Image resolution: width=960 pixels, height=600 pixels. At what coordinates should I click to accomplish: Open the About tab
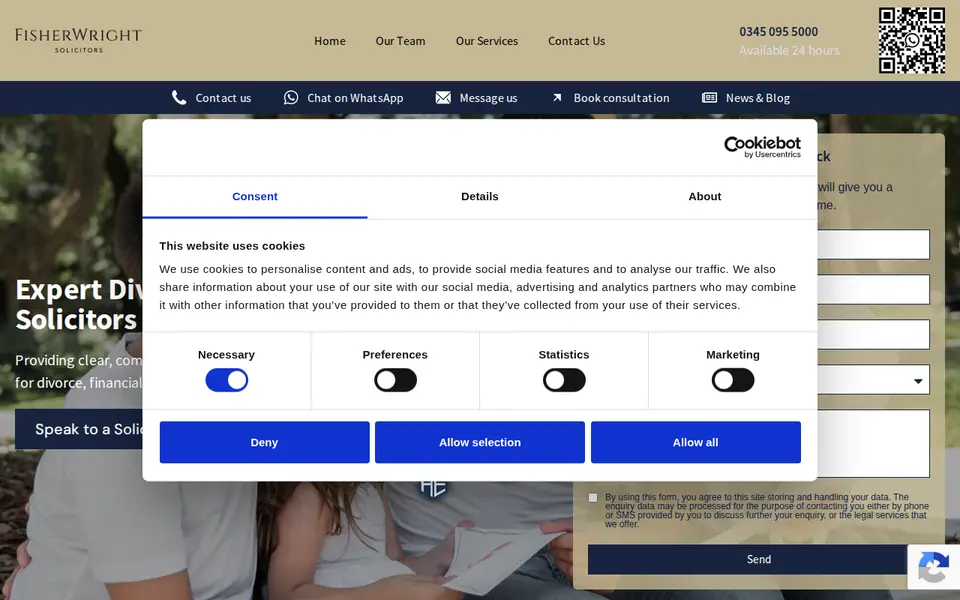point(705,197)
